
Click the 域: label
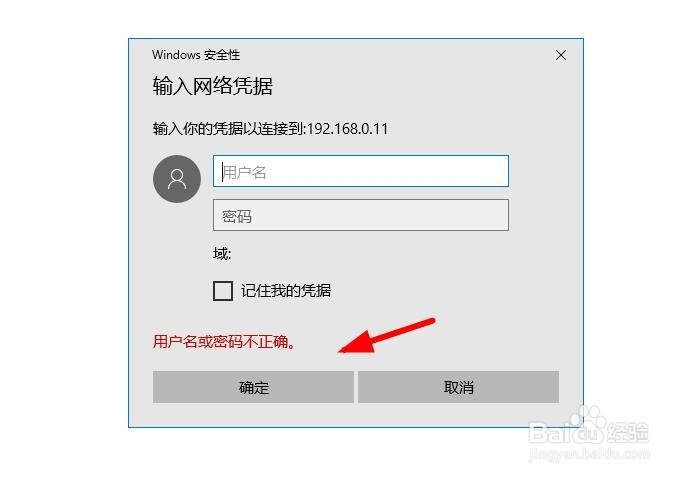[222, 254]
